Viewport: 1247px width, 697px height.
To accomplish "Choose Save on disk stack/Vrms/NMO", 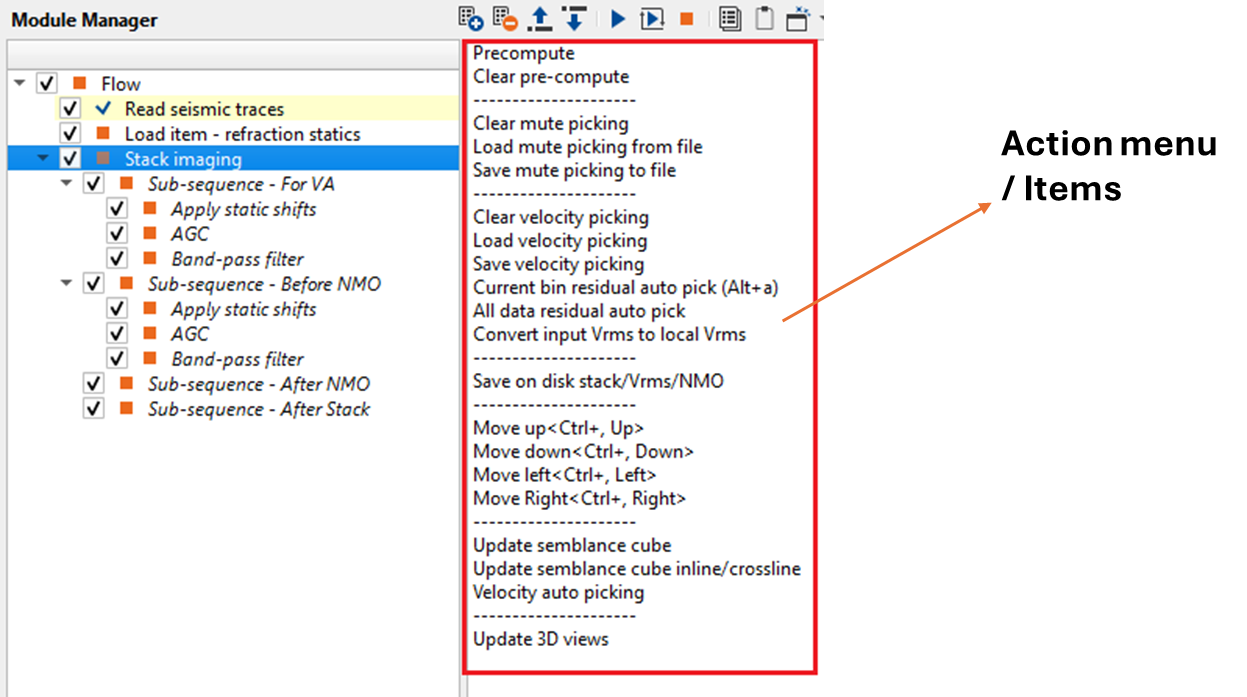I will 598,381.
